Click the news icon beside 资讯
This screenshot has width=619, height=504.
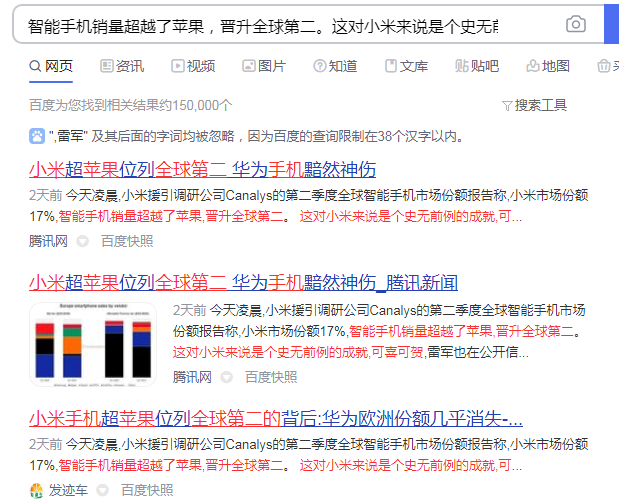(107, 66)
